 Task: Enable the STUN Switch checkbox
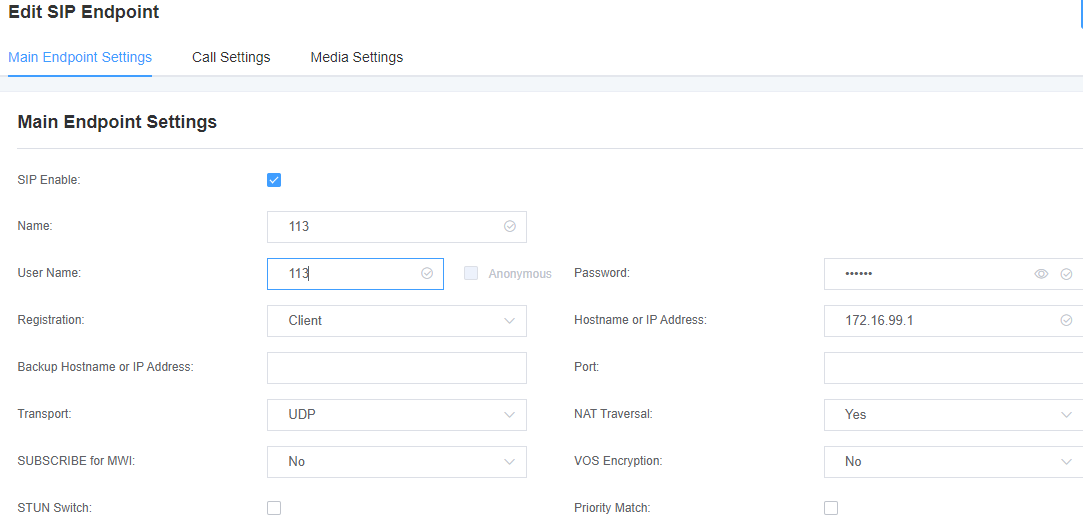pos(274,508)
